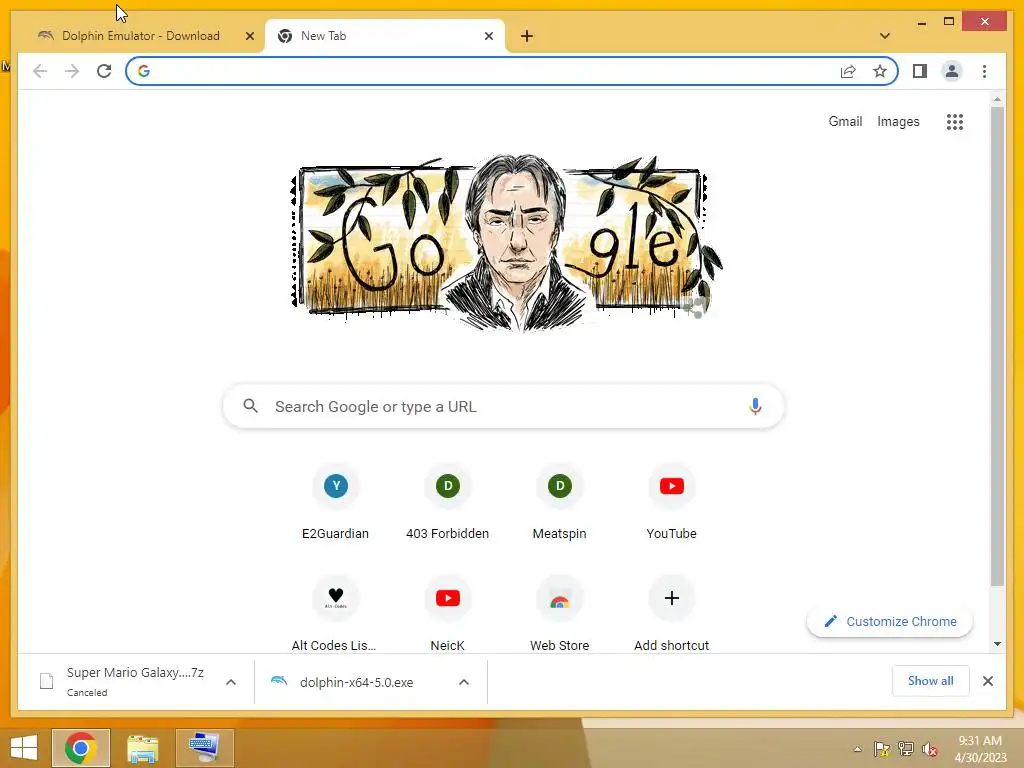Open the Windows Start button
This screenshot has height=768, width=1024.
24,748
